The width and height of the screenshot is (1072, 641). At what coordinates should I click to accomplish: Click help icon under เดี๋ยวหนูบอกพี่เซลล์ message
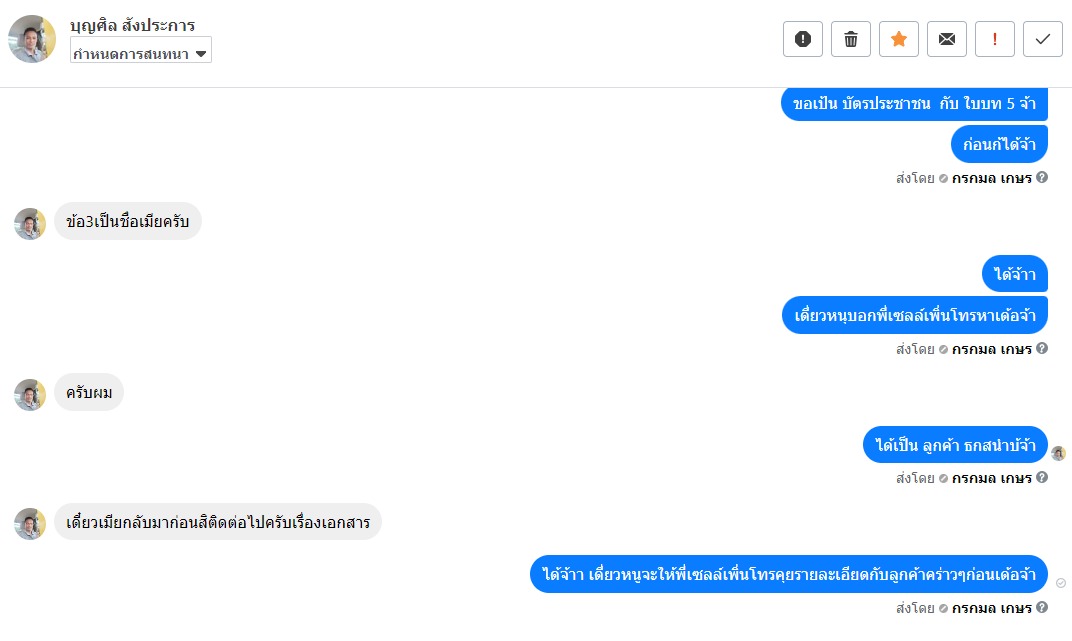click(1042, 348)
